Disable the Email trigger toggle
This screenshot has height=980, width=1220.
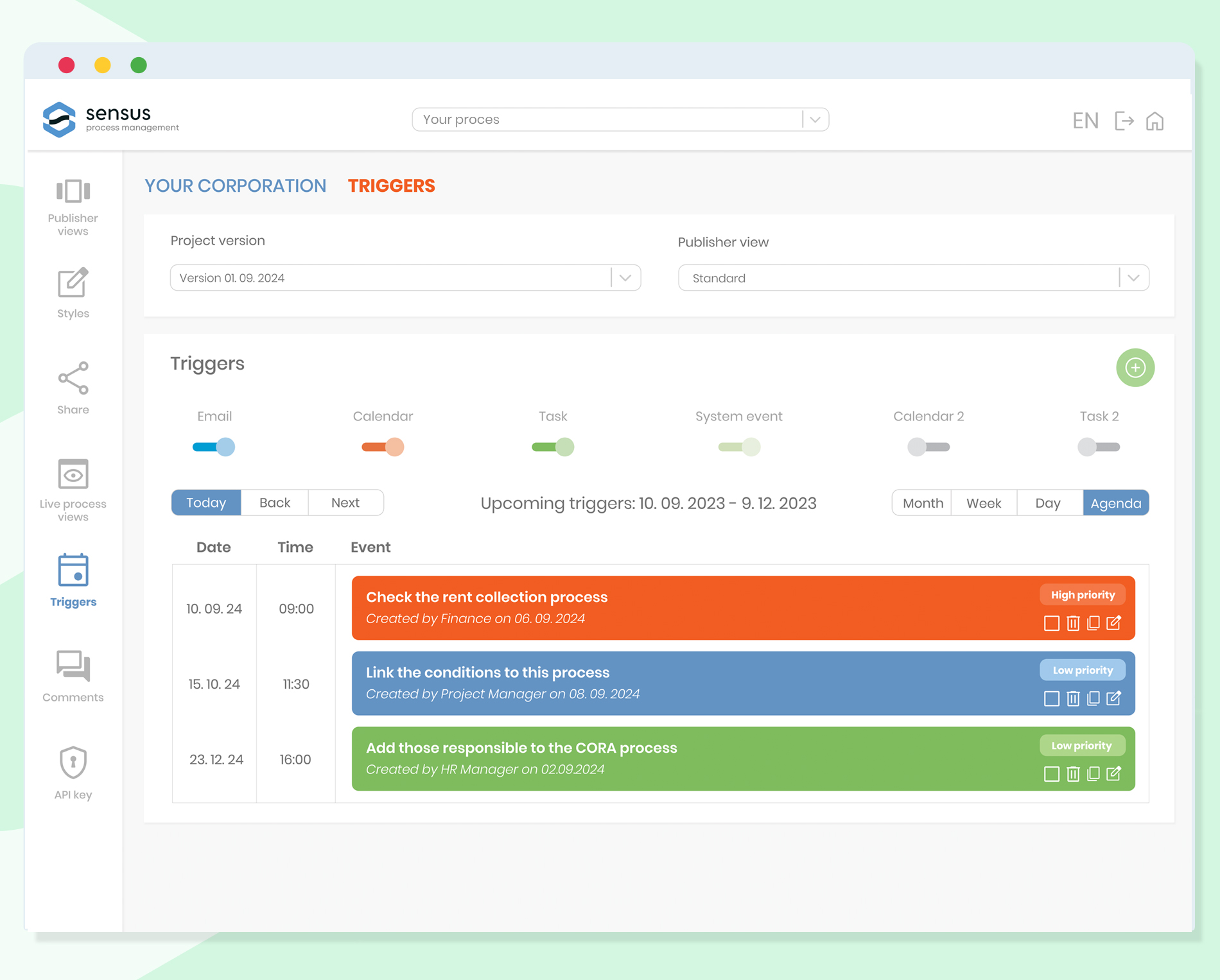214,447
